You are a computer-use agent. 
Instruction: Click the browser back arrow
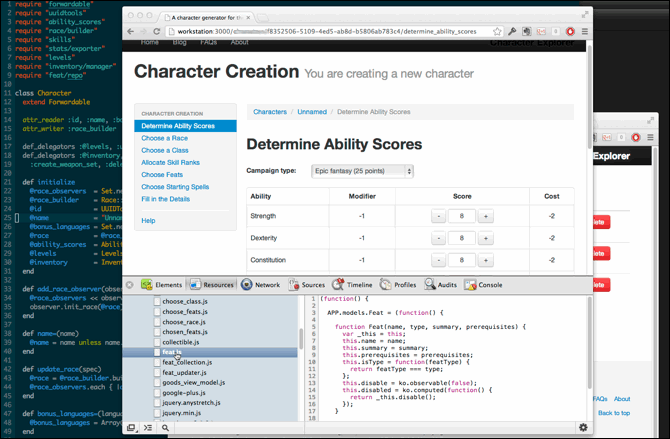[131, 32]
